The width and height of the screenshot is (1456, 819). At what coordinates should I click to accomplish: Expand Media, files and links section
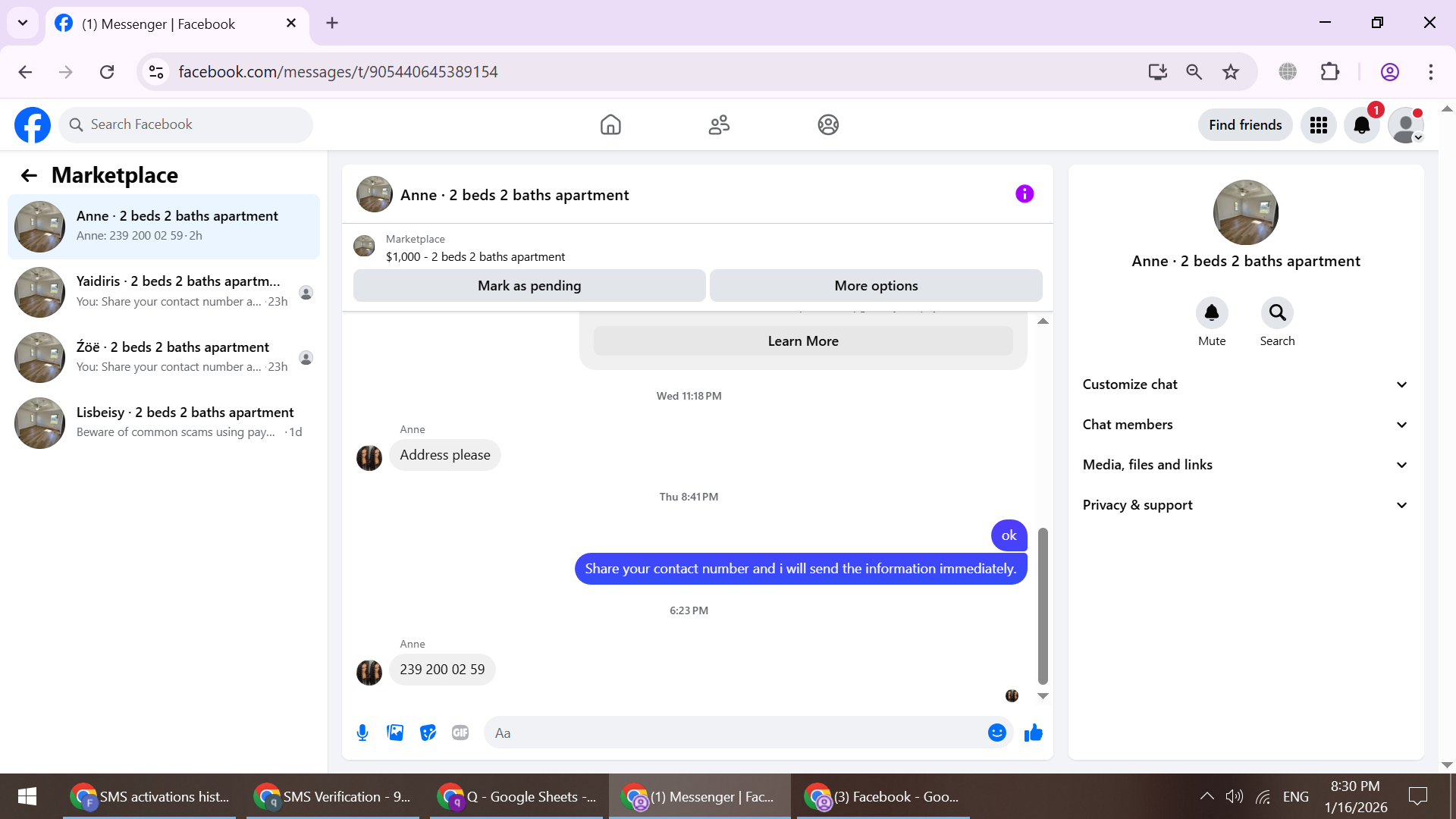(1245, 465)
